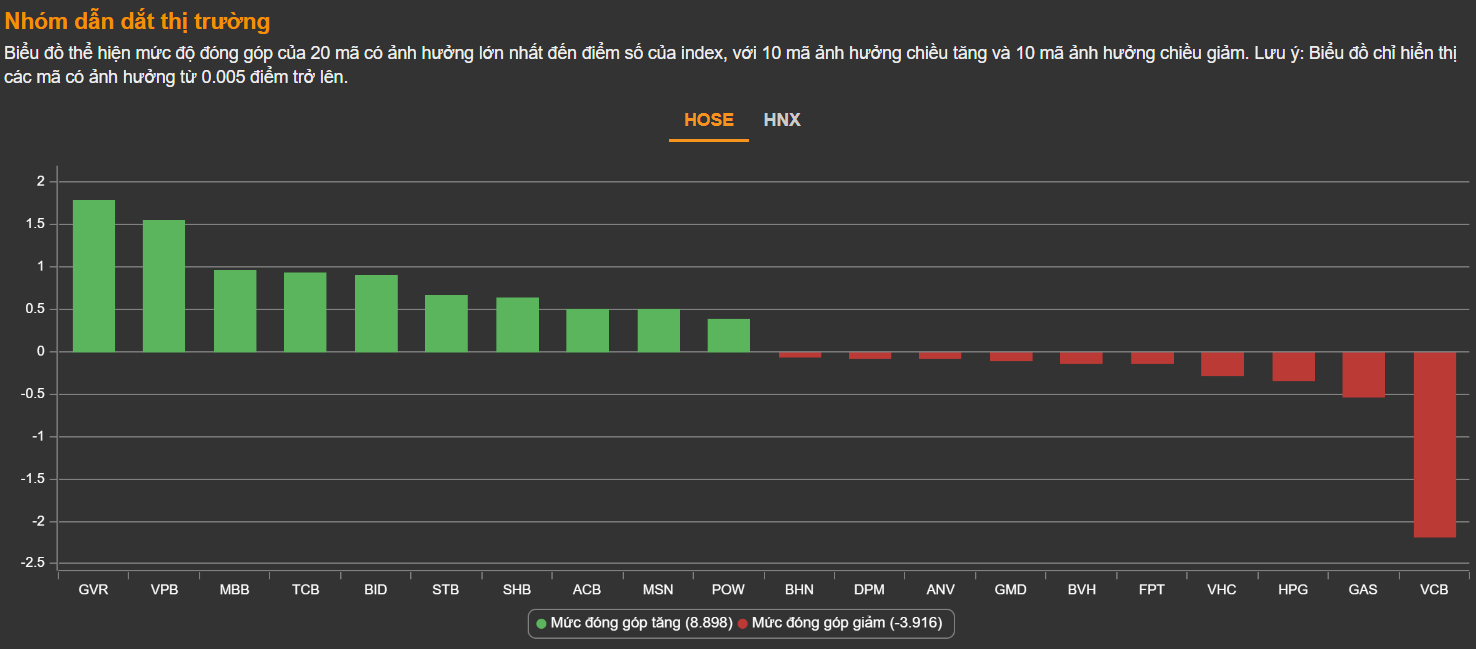Switch to the HNX tab
1476x649 pixels.
pos(782,120)
